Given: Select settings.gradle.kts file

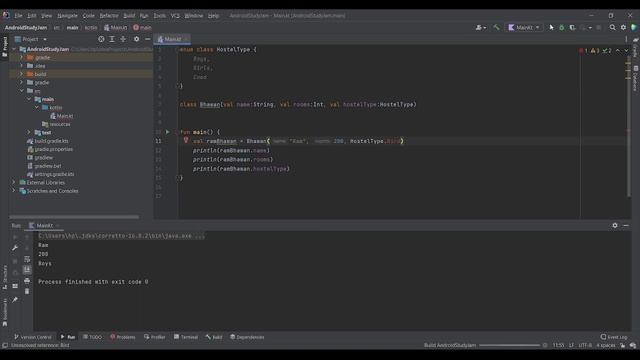Looking at the screenshot, I should [51, 174].
